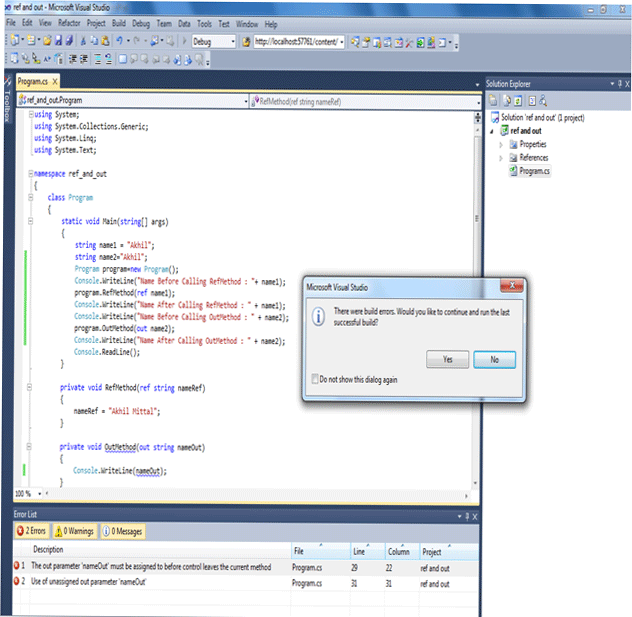Pin the Solution Explorer panel
Image resolution: width=632 pixels, height=617 pixels.
click(x=620, y=84)
